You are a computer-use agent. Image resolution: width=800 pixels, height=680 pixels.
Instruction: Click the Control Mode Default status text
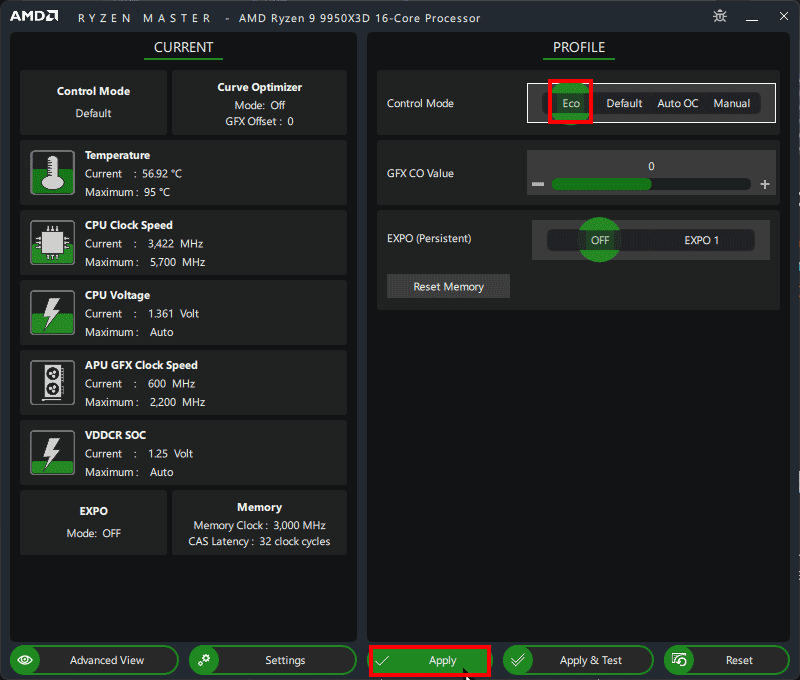click(93, 113)
